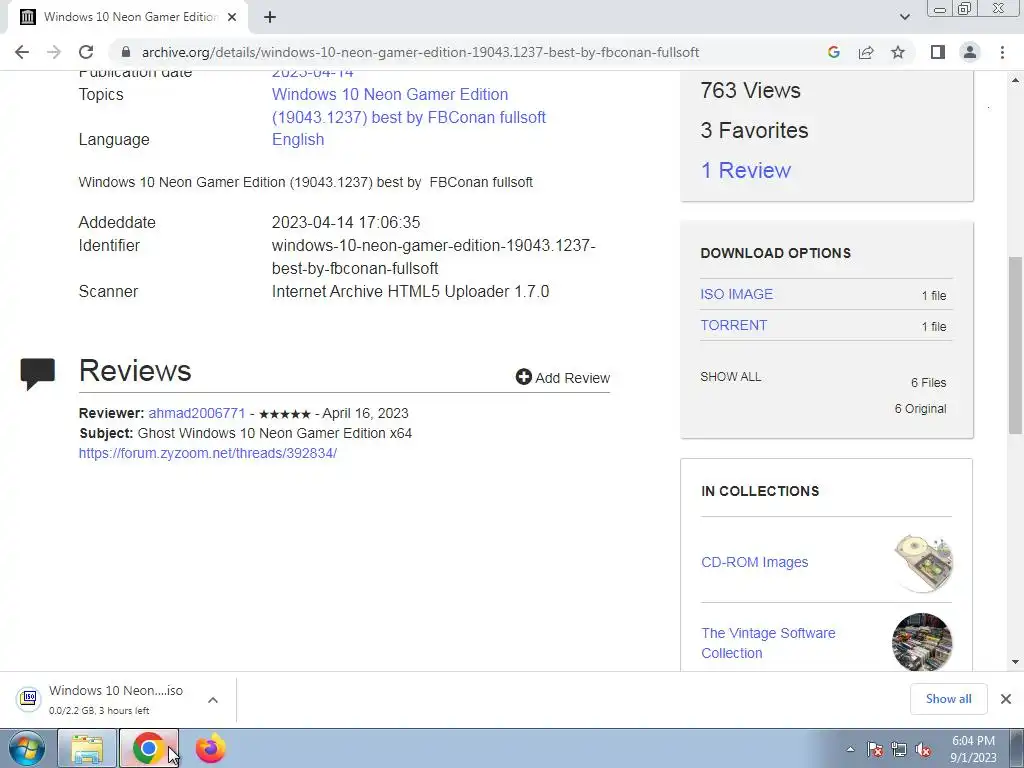This screenshot has height=768, width=1024.
Task: Bookmark this page with star icon
Action: pos(898,52)
